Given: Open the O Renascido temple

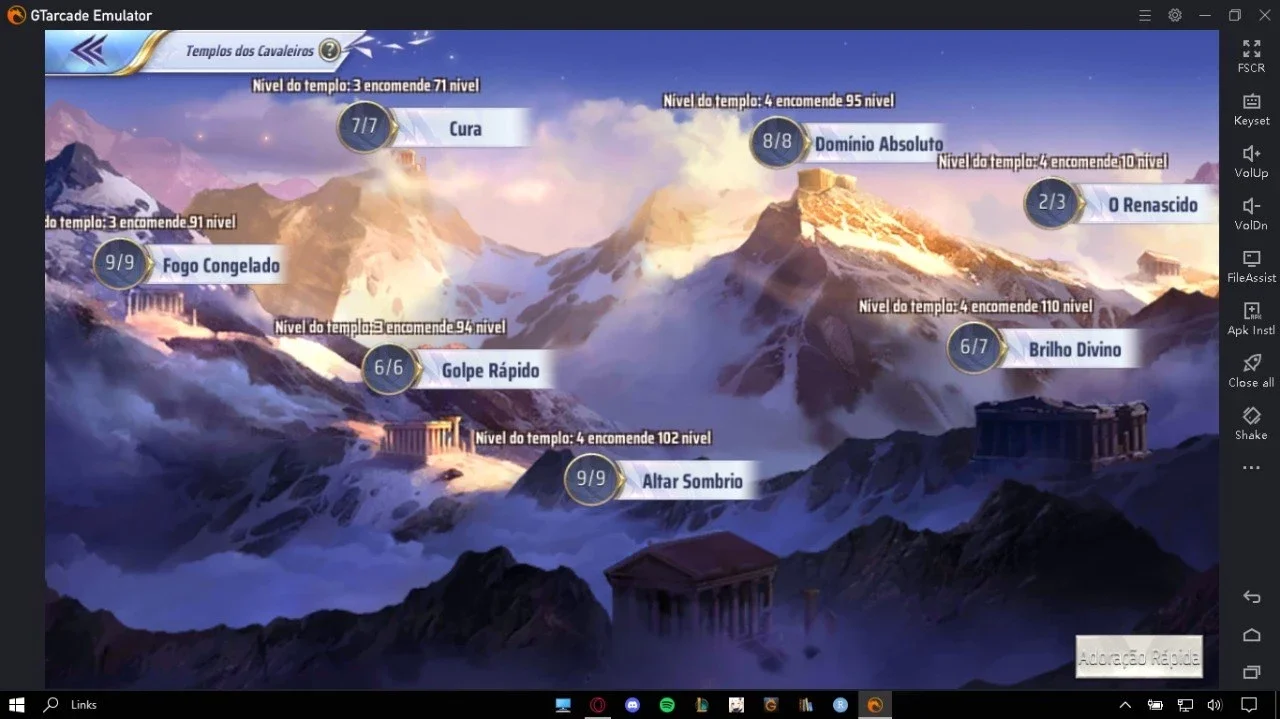Looking at the screenshot, I should 1152,204.
